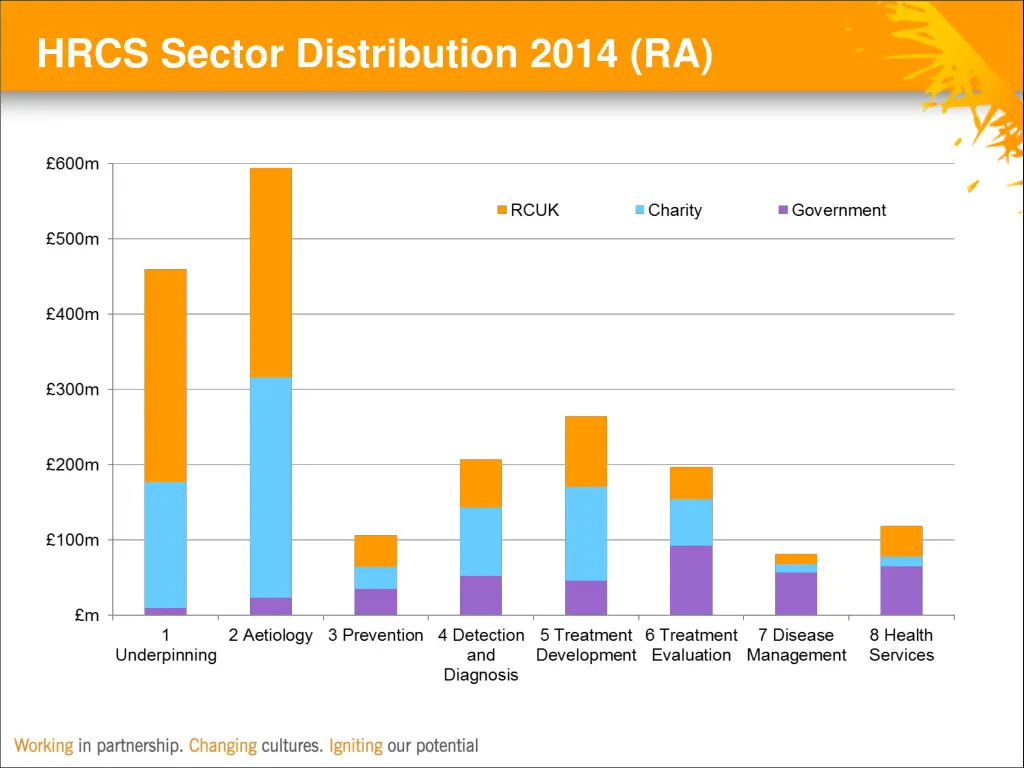Select the "4 Detection and Diagnosis" axis label
This screenshot has width=1024, height=768.
[x=480, y=655]
